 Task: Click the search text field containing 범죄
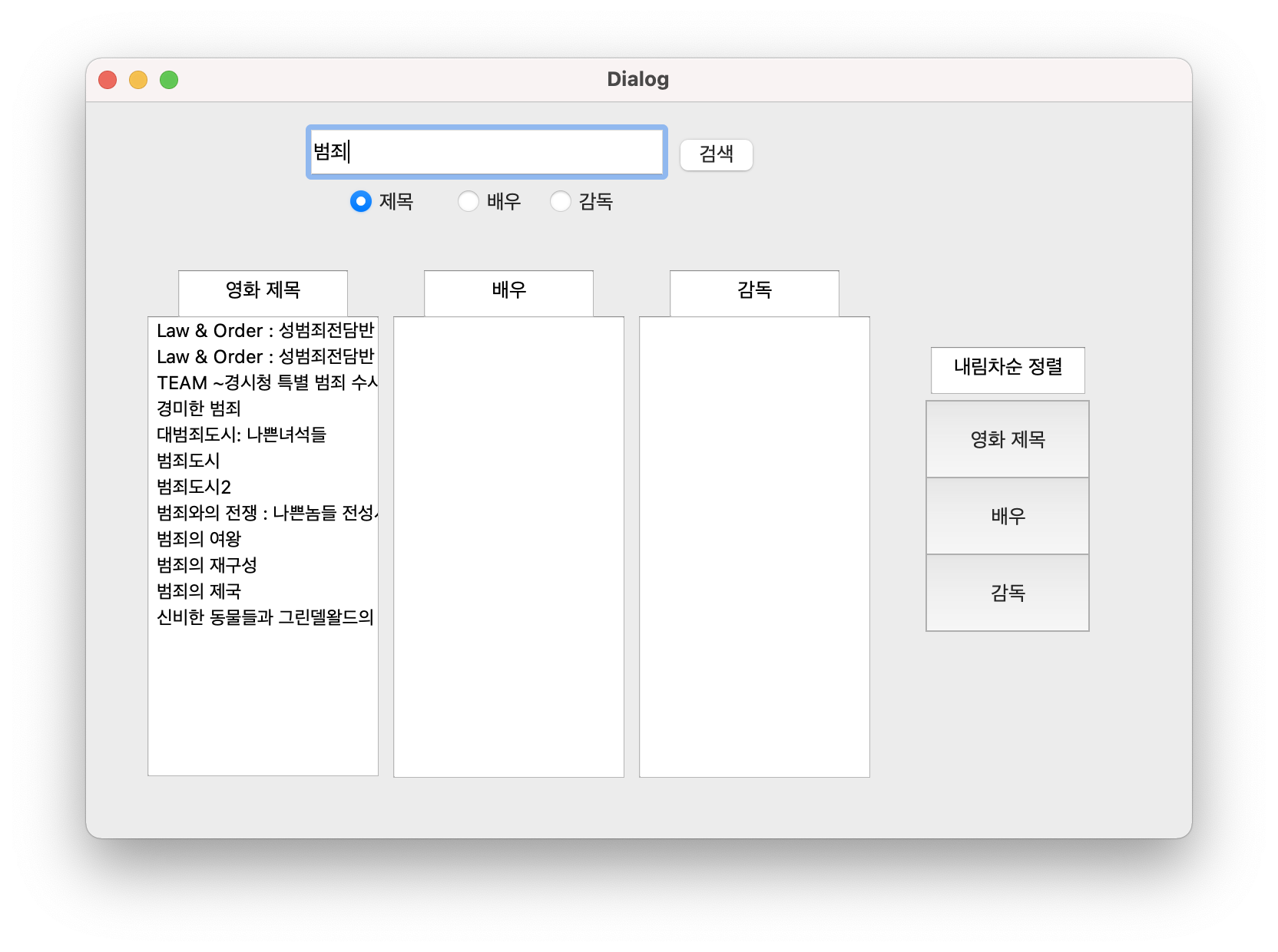[486, 152]
